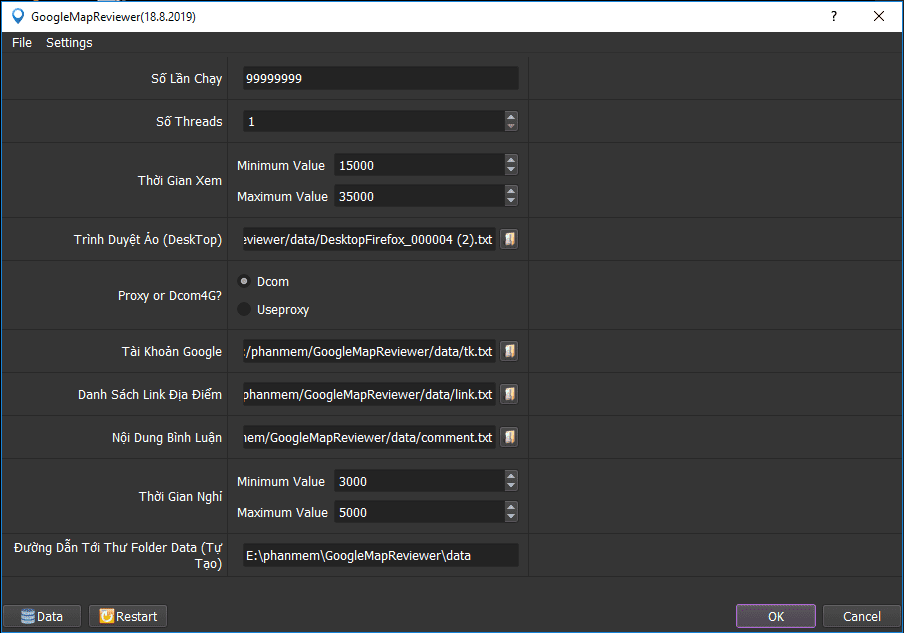Increase Thời Gian Nghỉ minimum value
The height and width of the screenshot is (633, 904).
[x=511, y=476]
